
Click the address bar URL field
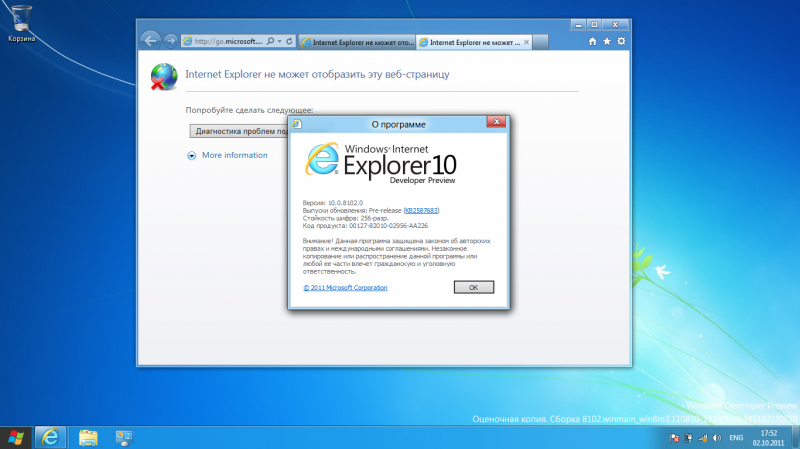click(225, 42)
